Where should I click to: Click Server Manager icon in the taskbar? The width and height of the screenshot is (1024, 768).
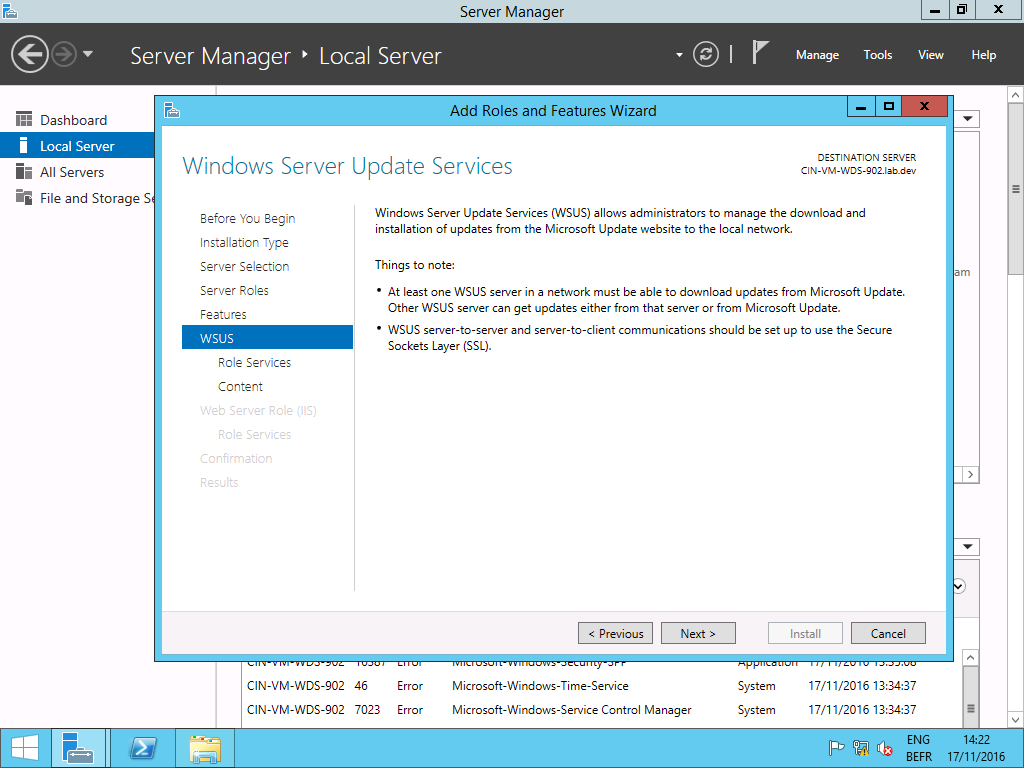click(78, 748)
